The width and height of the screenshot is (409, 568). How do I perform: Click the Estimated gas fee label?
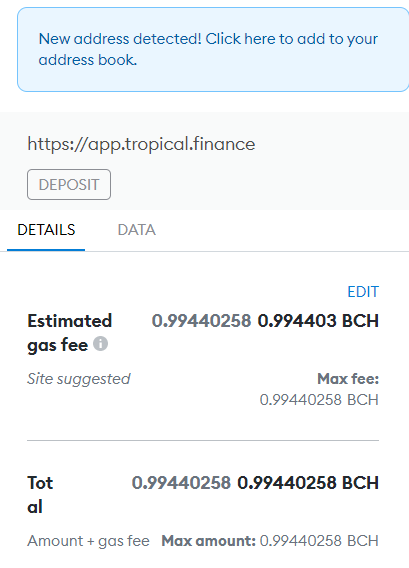coord(70,333)
